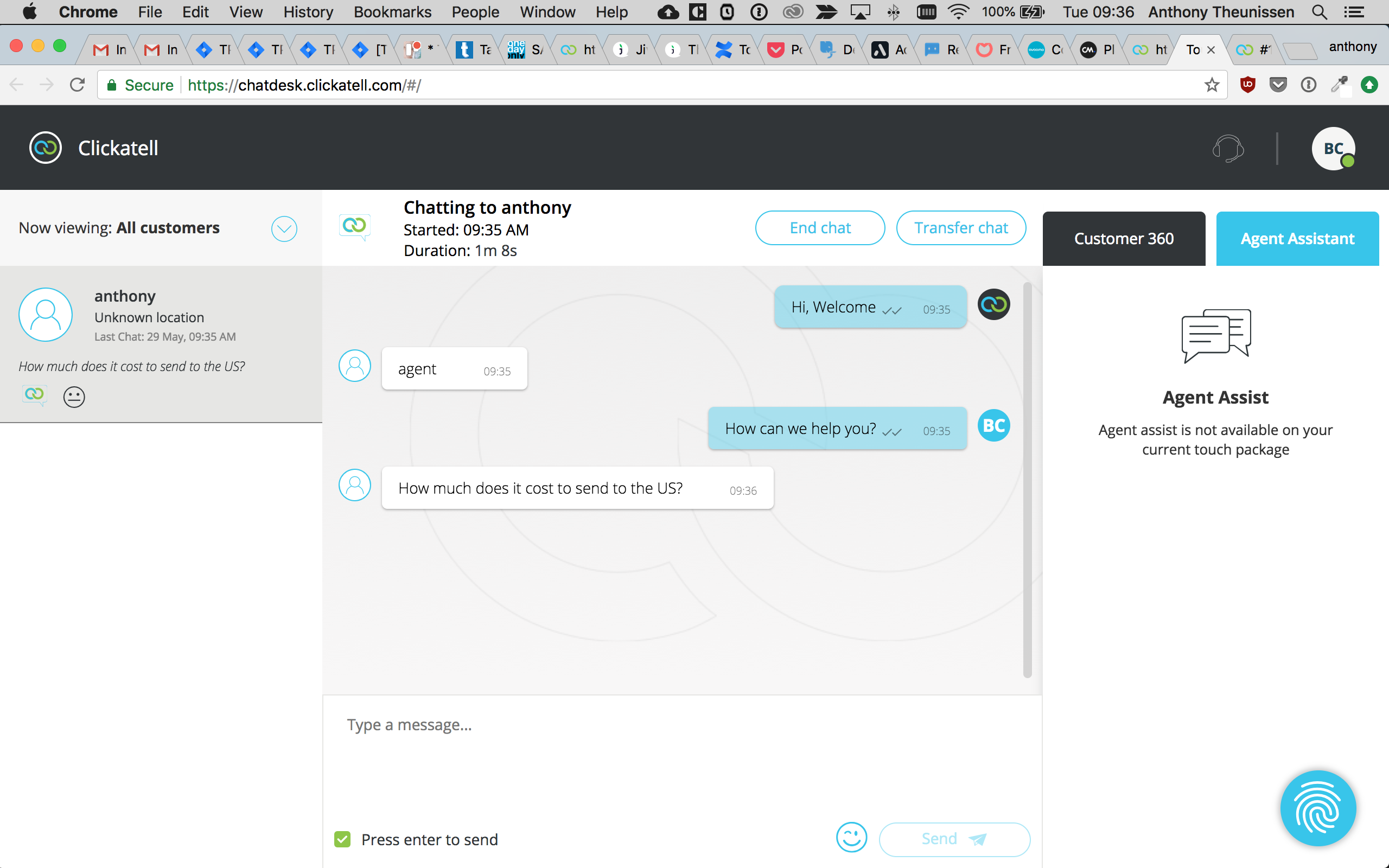Viewport: 1389px width, 868px height.
Task: Click the Transfer chat button
Action: (961, 228)
